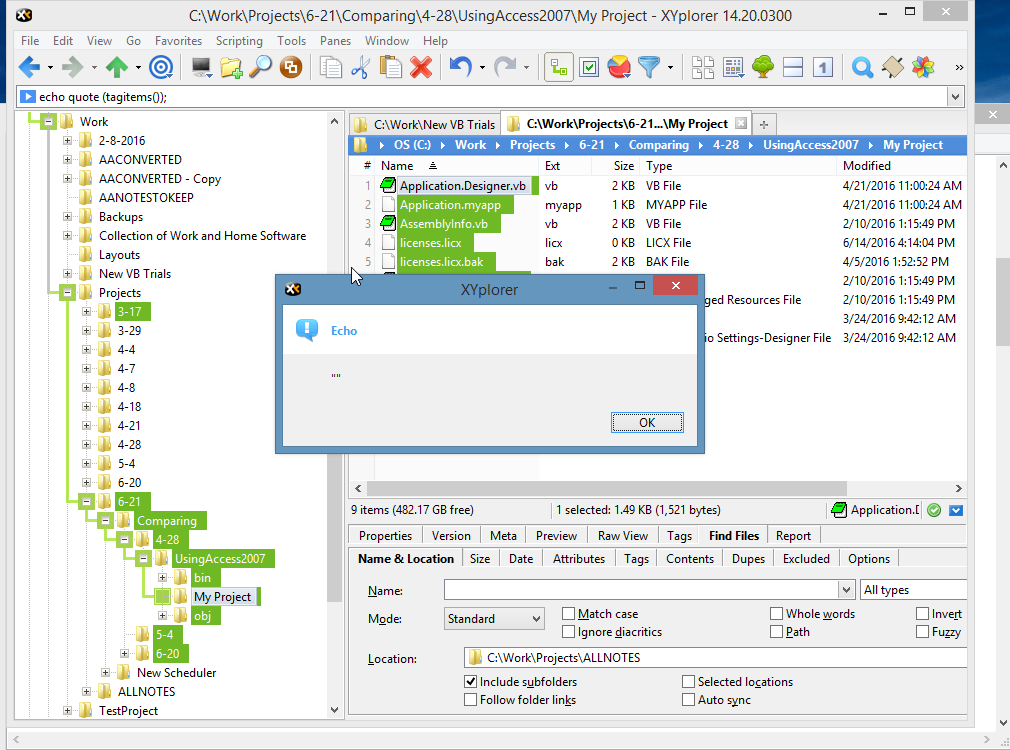This screenshot has height=750, width=1010.
Task: Expand the Backups folder in tree
Action: [68, 217]
